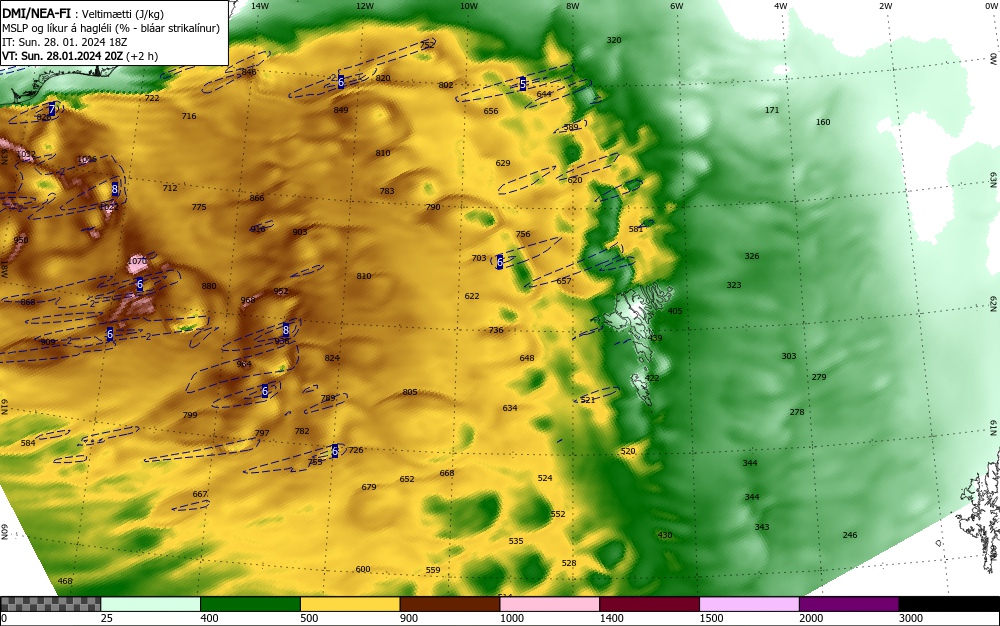Image resolution: width=1000 pixels, height=626 pixels.
Task: Click the map value '667'
Action: 200,494
